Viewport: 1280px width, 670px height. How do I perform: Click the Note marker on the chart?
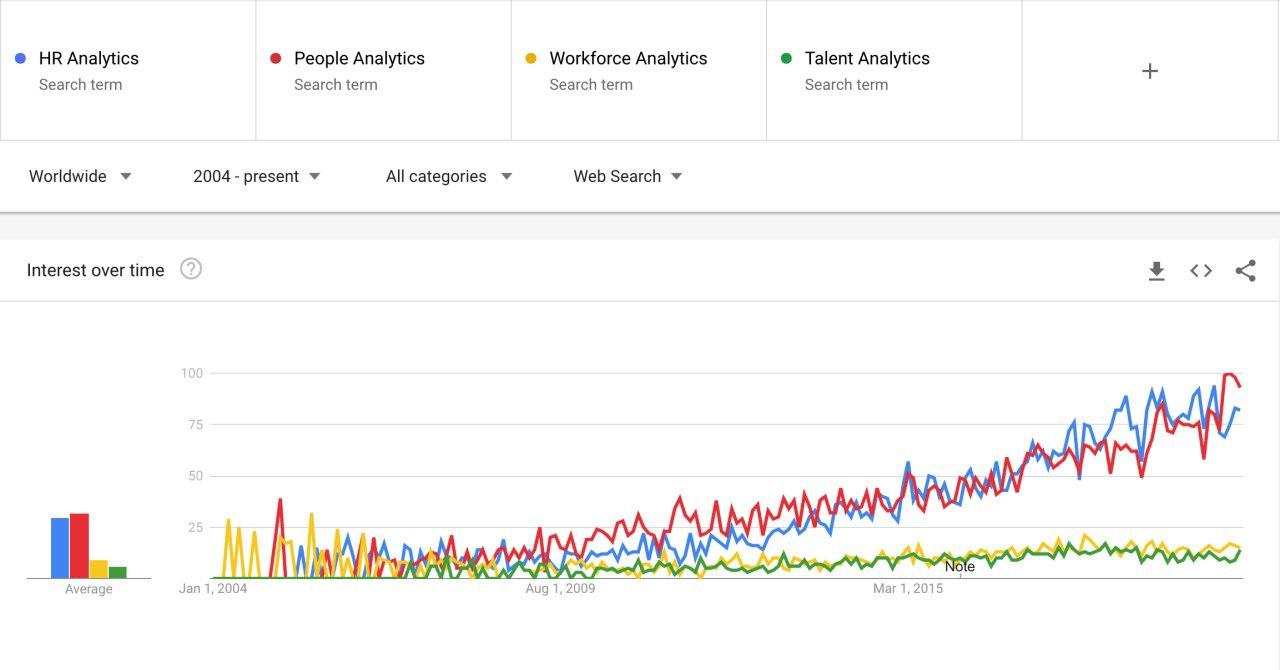click(960, 567)
